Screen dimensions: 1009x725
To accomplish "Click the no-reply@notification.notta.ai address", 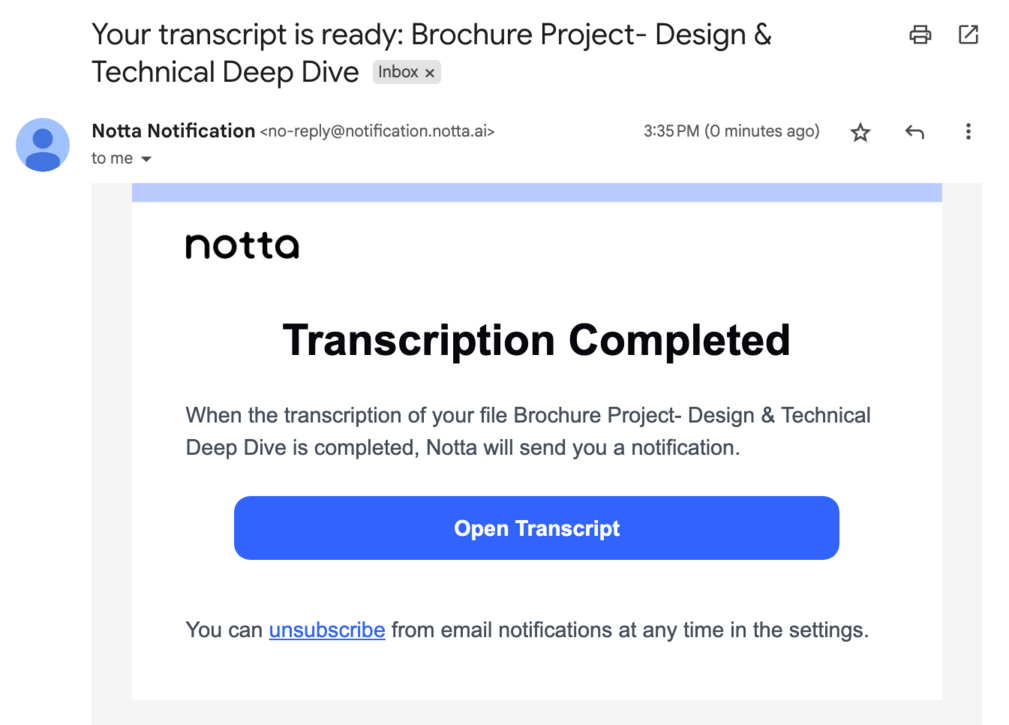I will pyautogui.click(x=377, y=131).
